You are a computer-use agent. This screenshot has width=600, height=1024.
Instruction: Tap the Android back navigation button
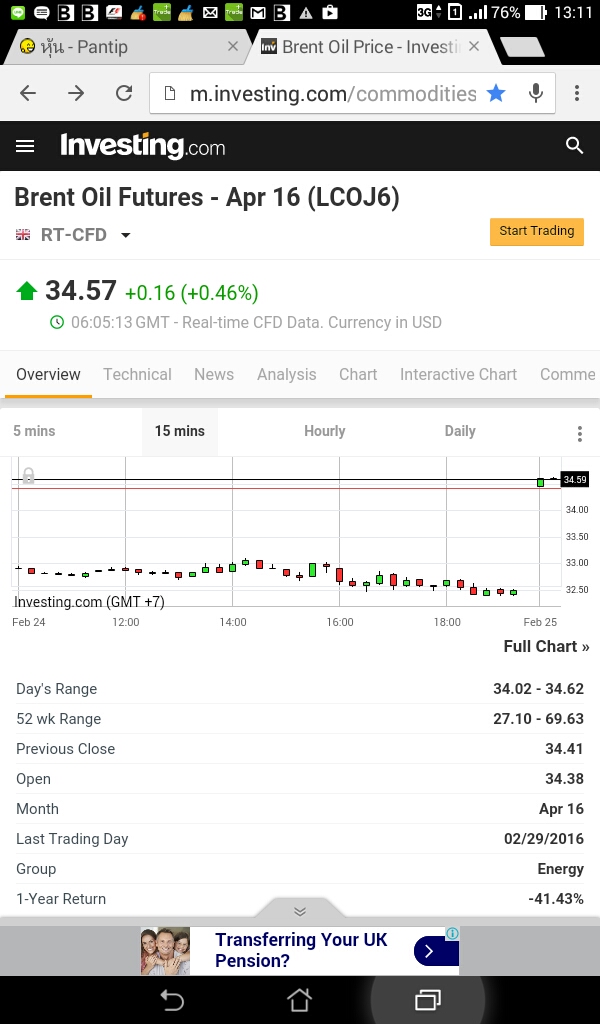[172, 1000]
